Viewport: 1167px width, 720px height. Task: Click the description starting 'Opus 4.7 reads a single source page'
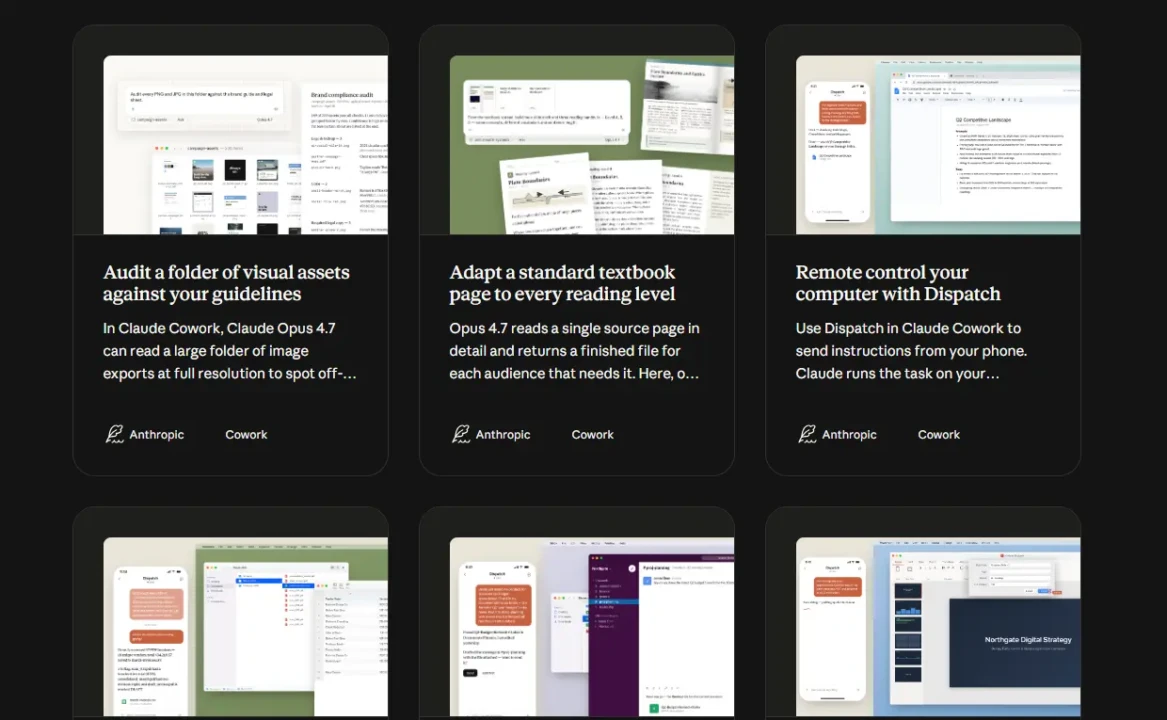coord(575,351)
